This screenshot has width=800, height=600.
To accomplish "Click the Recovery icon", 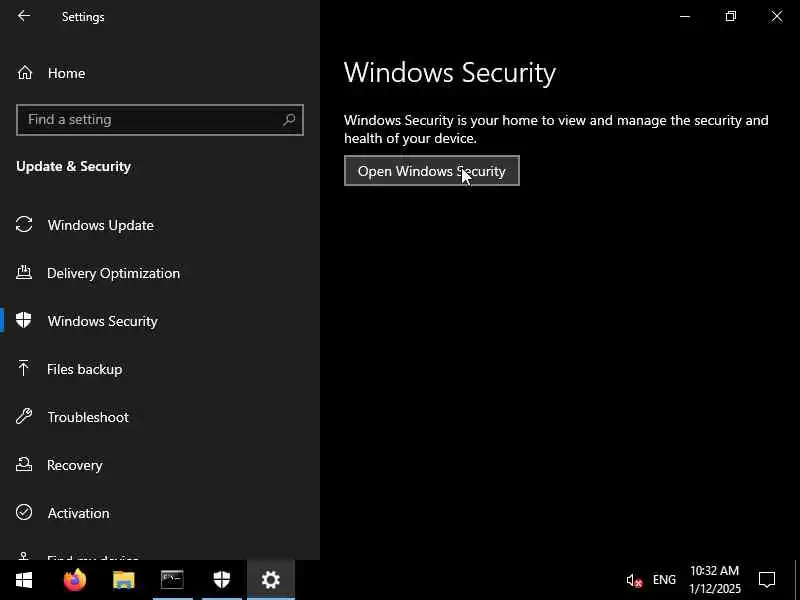I will click(x=24, y=464).
